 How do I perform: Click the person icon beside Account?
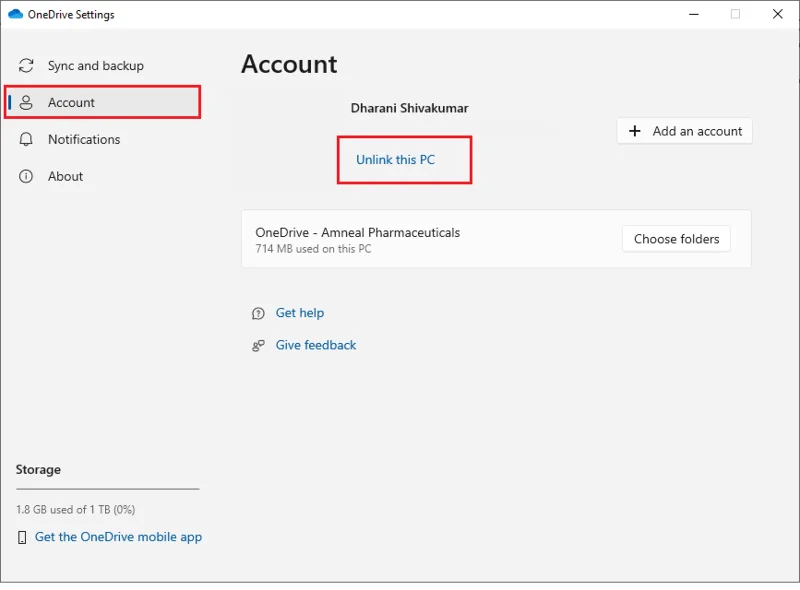point(26,103)
